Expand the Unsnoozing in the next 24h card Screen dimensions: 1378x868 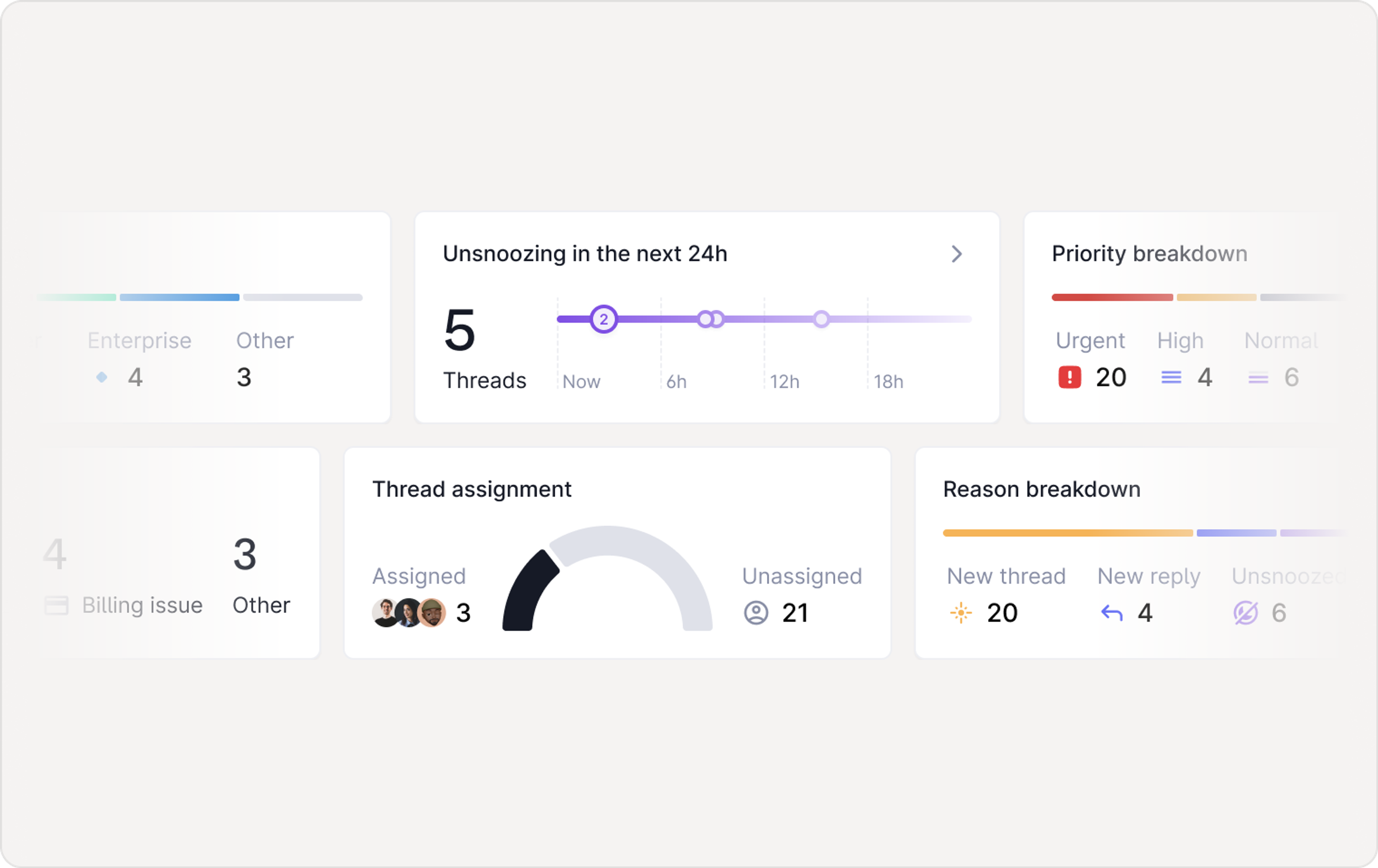(957, 254)
